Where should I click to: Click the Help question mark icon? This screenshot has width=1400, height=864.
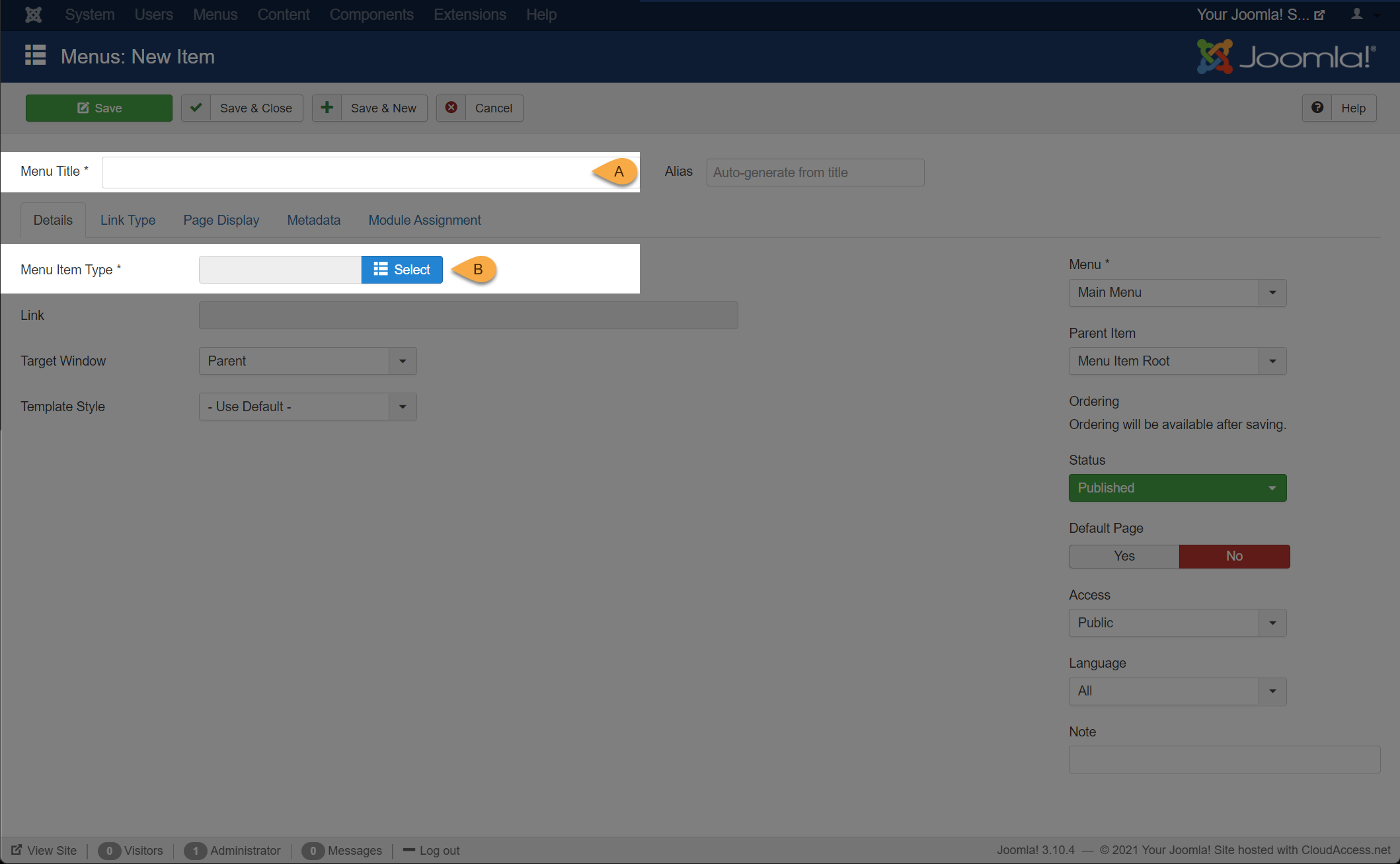pos(1317,108)
